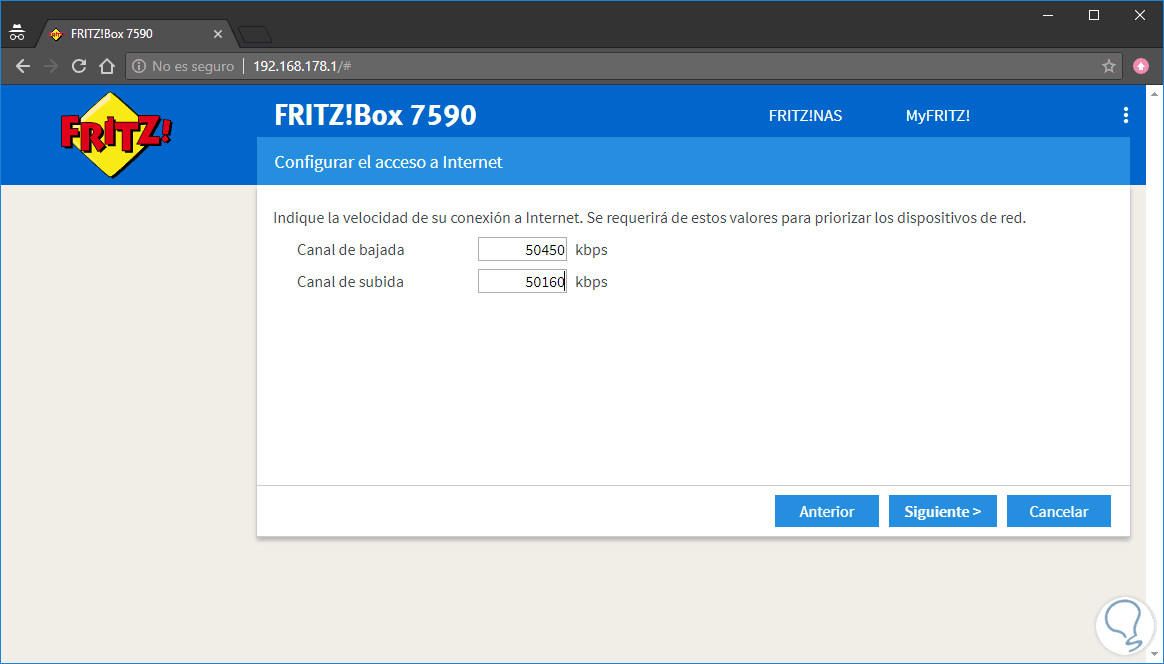Focus the Canal de bajada field

(523, 250)
